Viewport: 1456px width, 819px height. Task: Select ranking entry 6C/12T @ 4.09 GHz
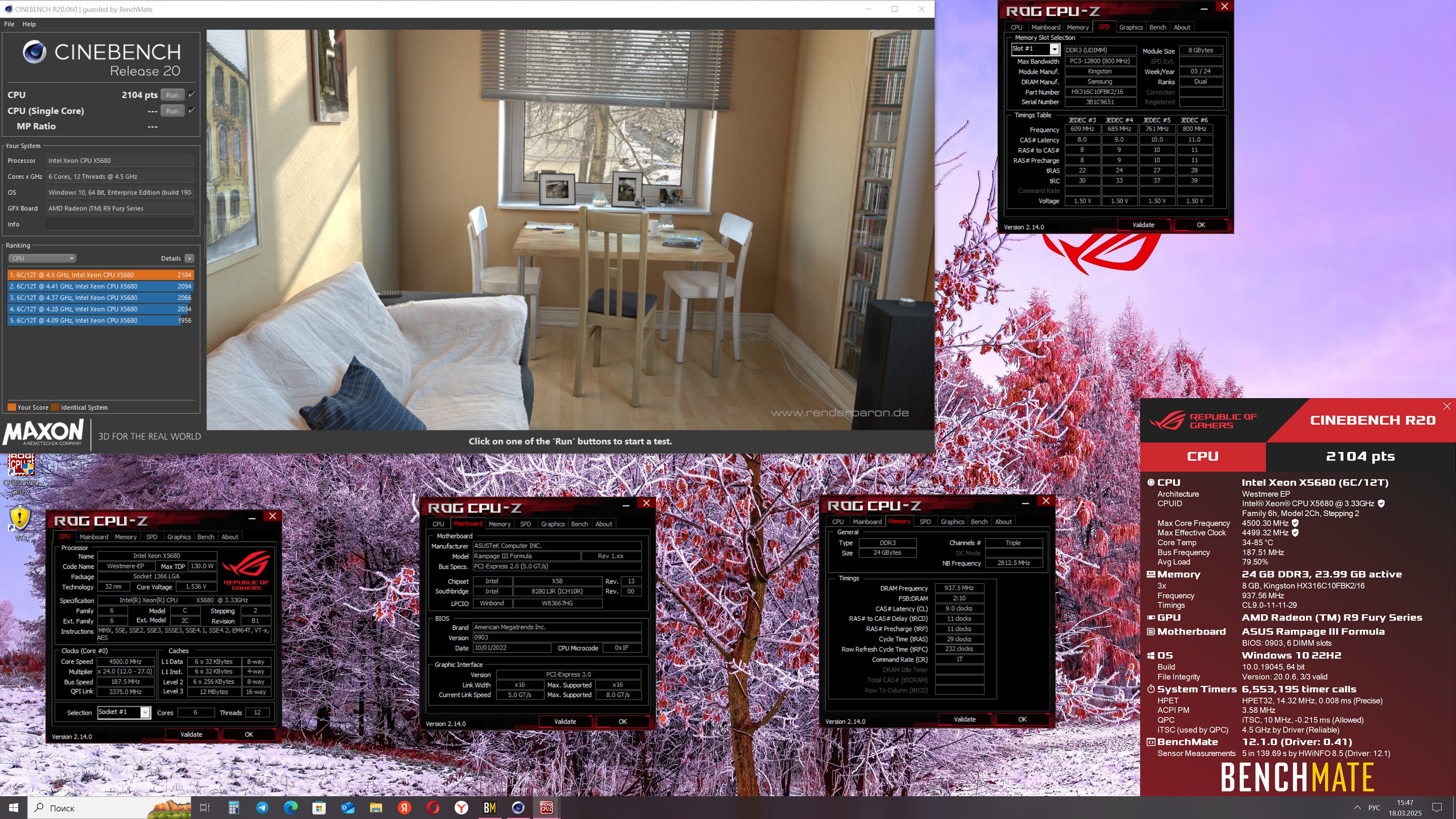[x=101, y=320]
